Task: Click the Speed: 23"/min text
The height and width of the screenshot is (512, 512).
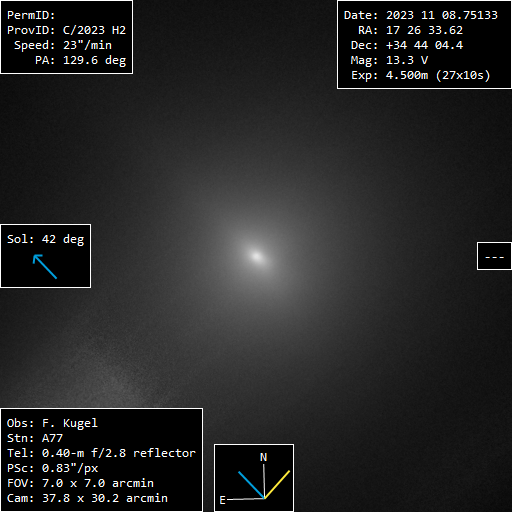Action: pyautogui.click(x=63, y=45)
